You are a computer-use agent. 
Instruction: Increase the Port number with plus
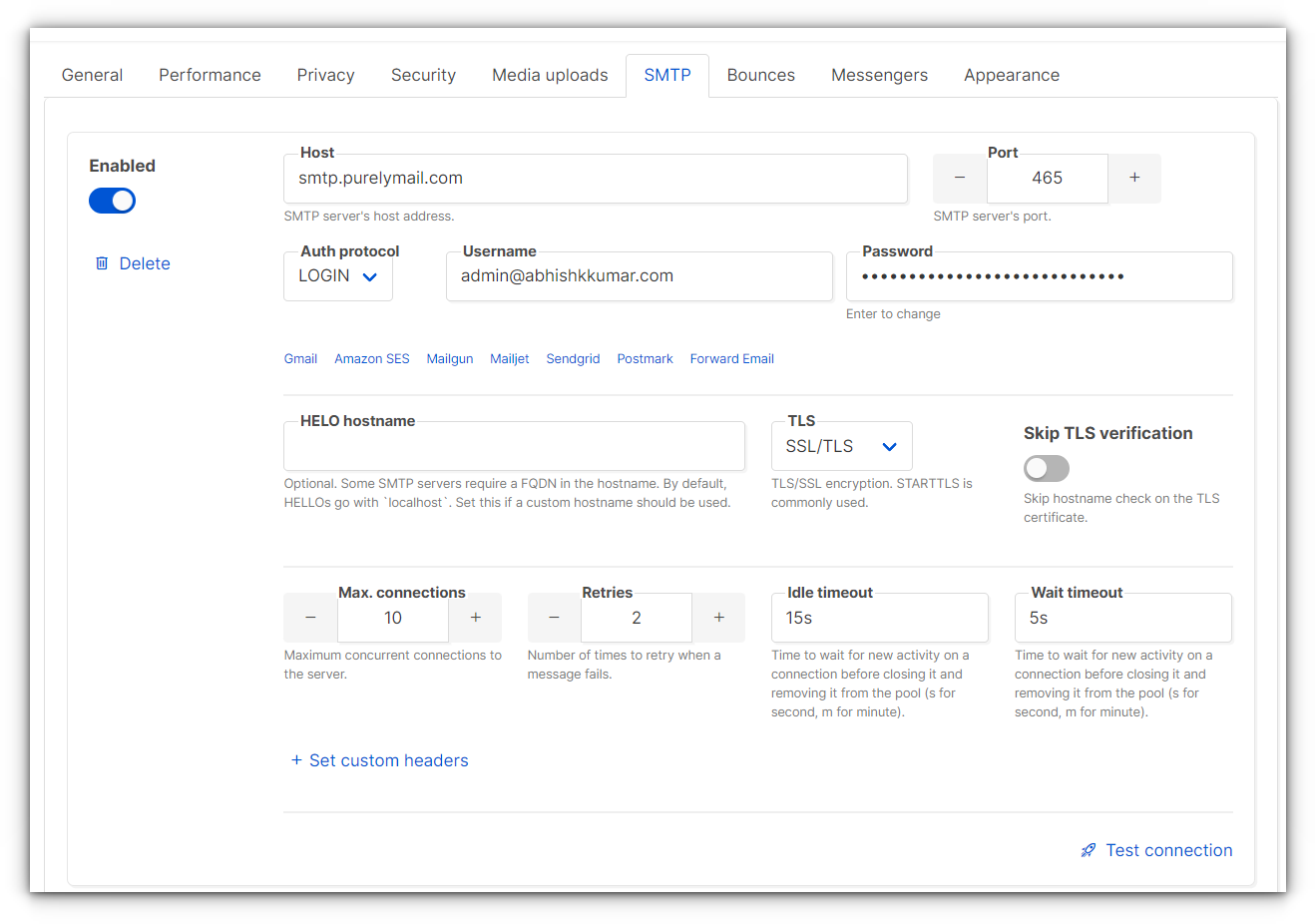(x=1134, y=178)
